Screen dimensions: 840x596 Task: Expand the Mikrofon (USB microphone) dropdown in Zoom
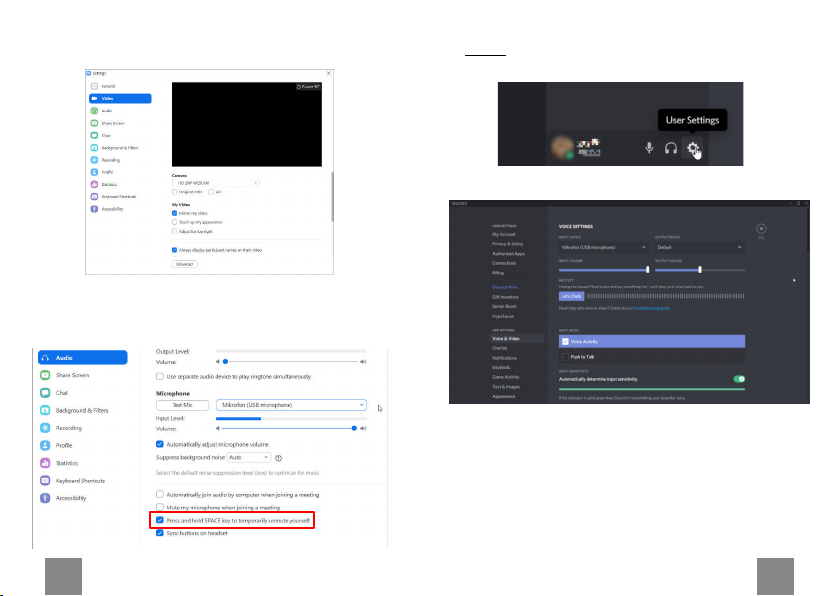[291, 405]
